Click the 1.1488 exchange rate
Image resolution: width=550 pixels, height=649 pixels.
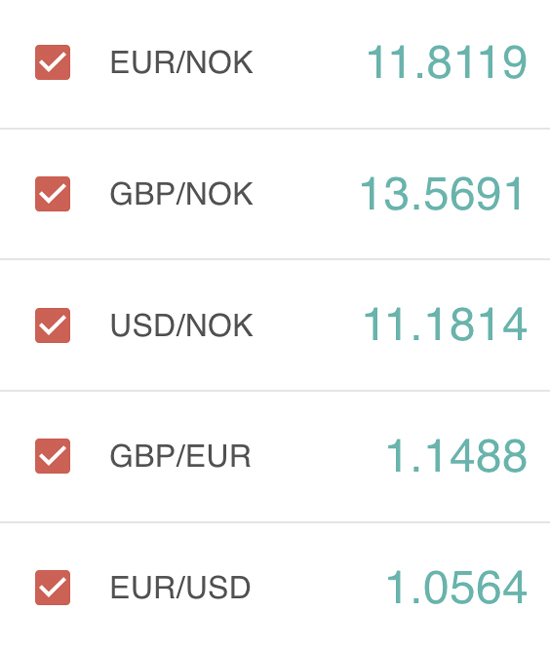tap(456, 456)
